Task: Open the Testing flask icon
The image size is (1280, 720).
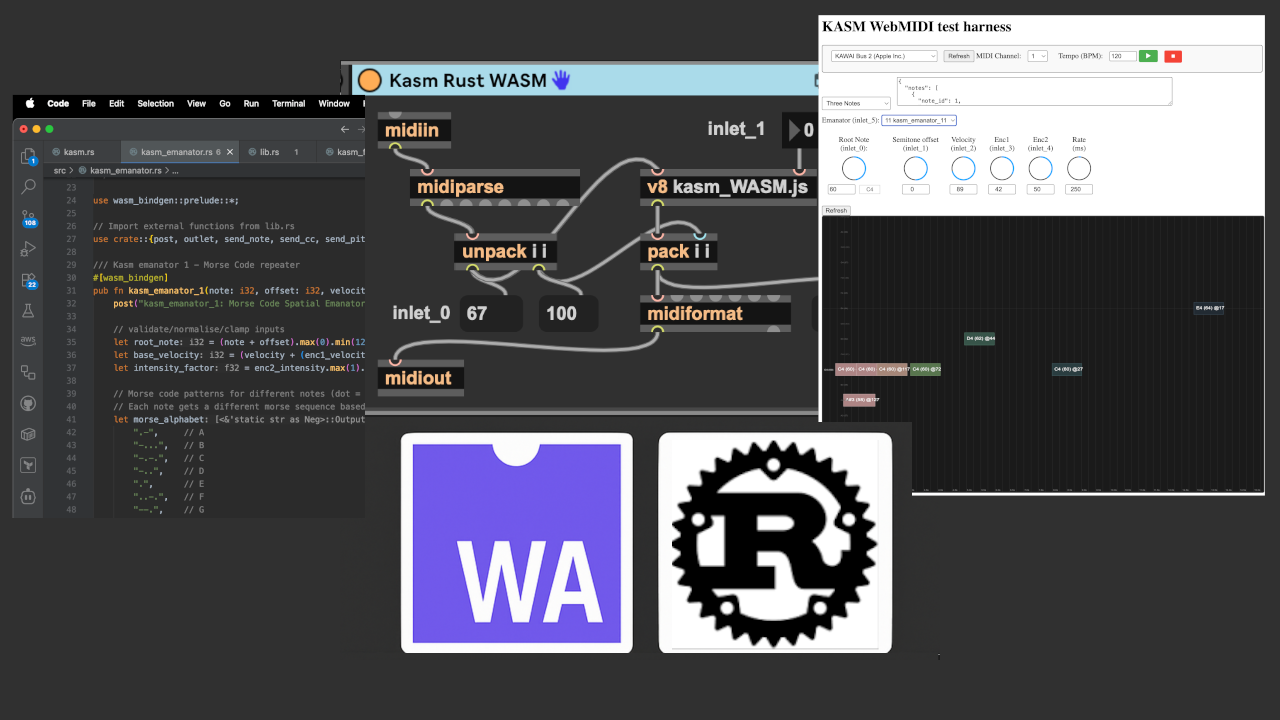Action: click(28, 311)
